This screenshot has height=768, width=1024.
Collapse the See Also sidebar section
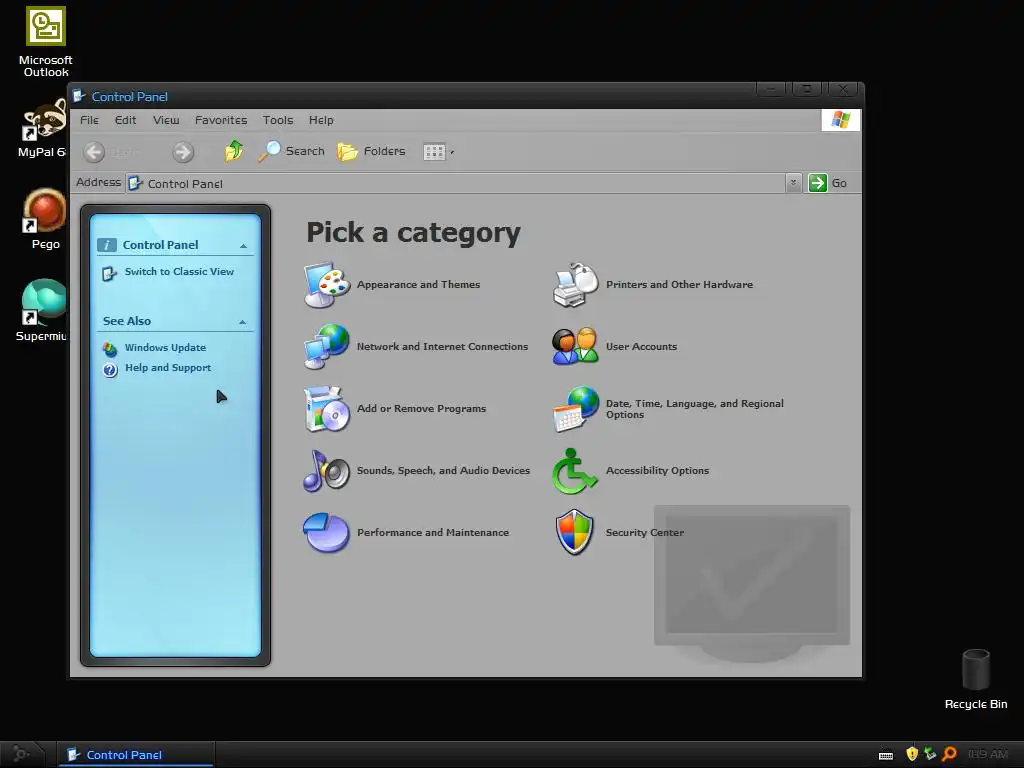242,322
